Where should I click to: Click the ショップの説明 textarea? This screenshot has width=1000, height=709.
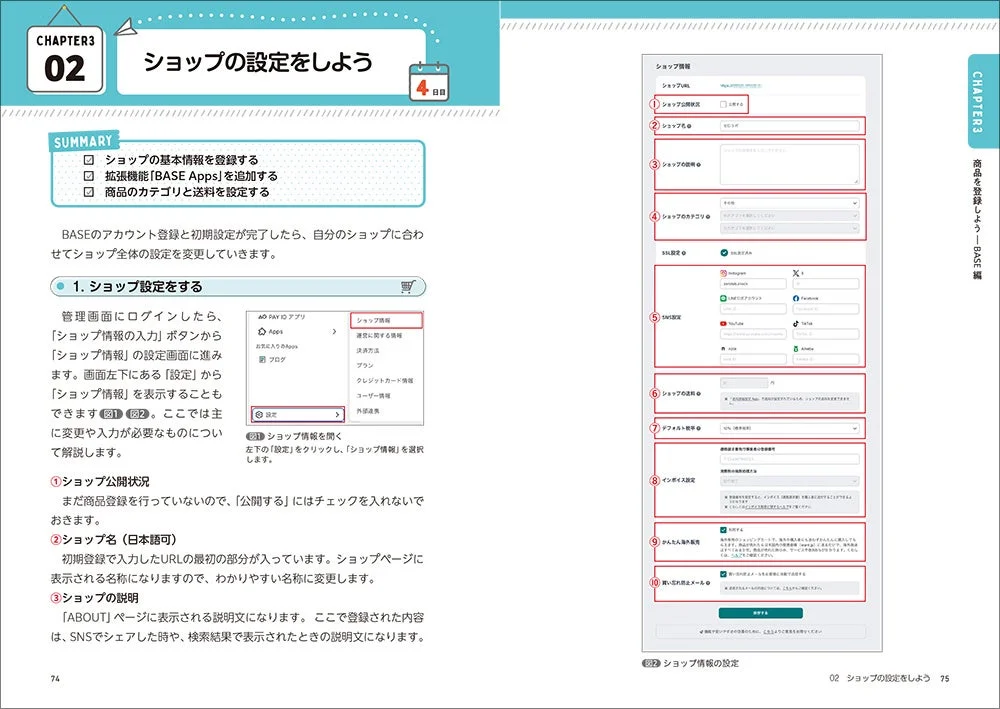click(x=790, y=164)
